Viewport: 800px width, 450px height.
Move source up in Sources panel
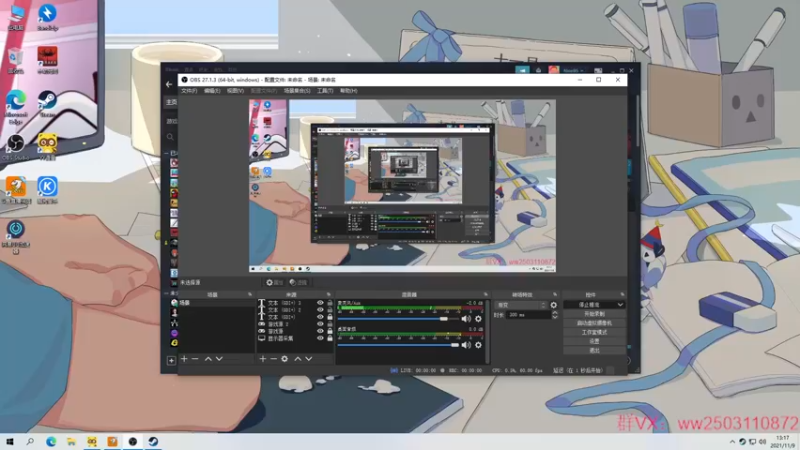[298, 359]
